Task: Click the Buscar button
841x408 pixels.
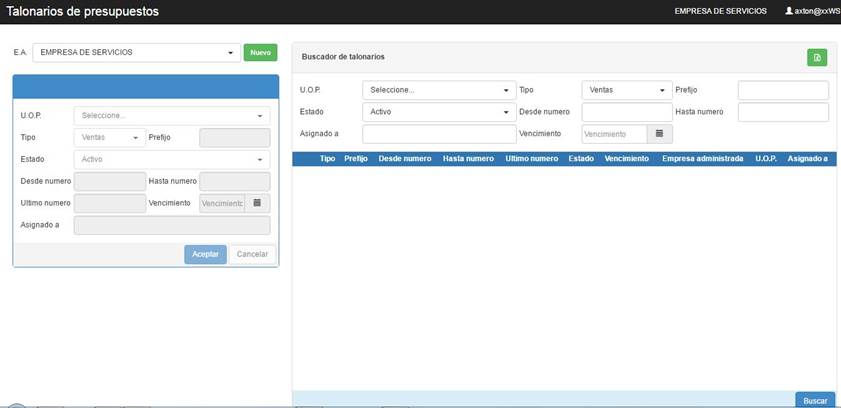Action: [815, 400]
